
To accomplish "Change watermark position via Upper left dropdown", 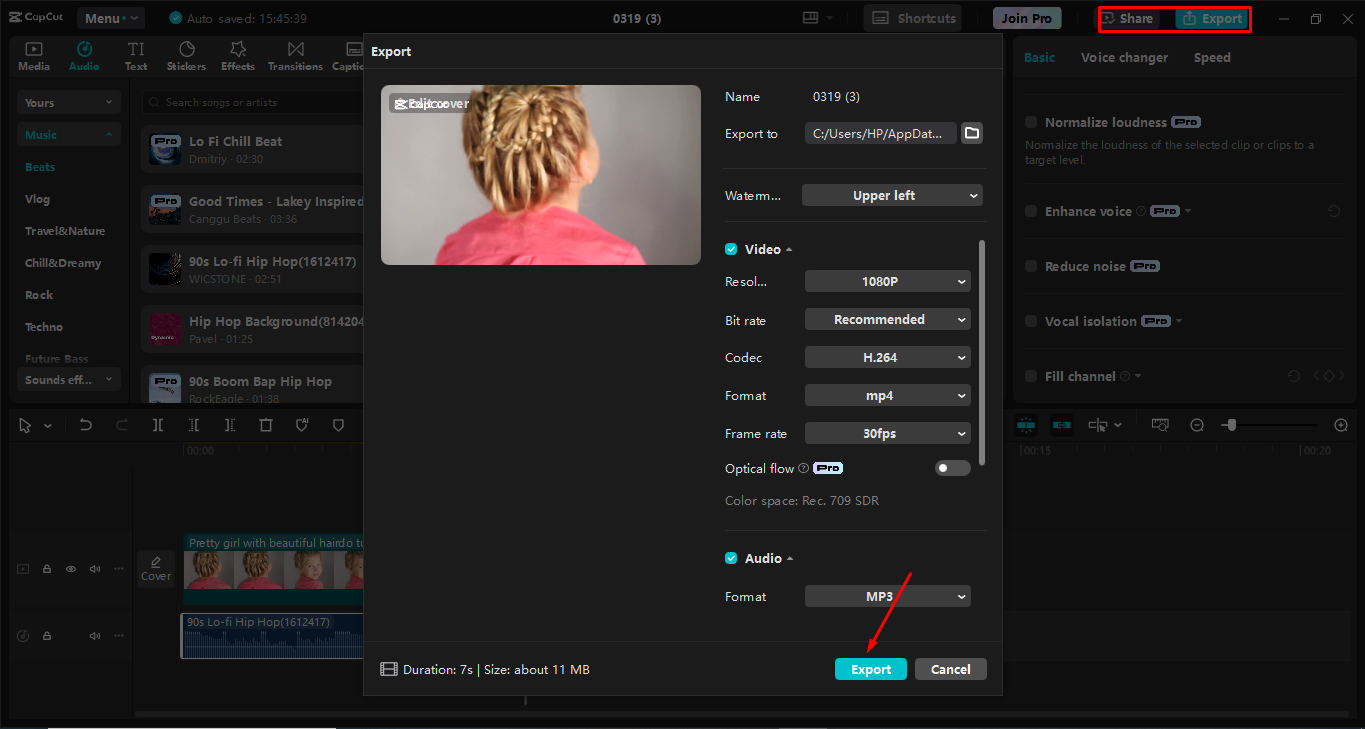I will (x=891, y=195).
